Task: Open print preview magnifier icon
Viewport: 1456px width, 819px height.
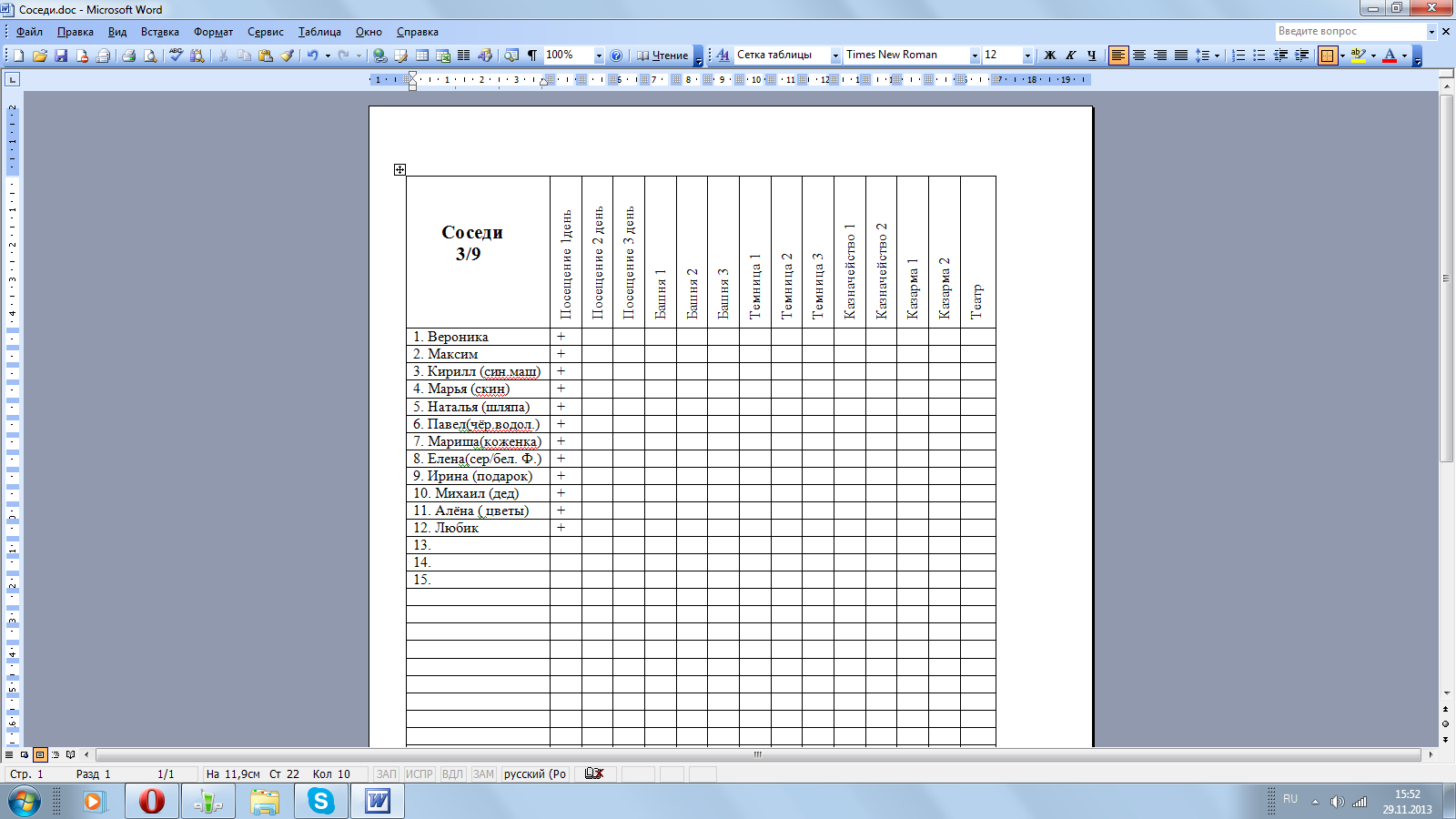Action: click(x=150, y=56)
